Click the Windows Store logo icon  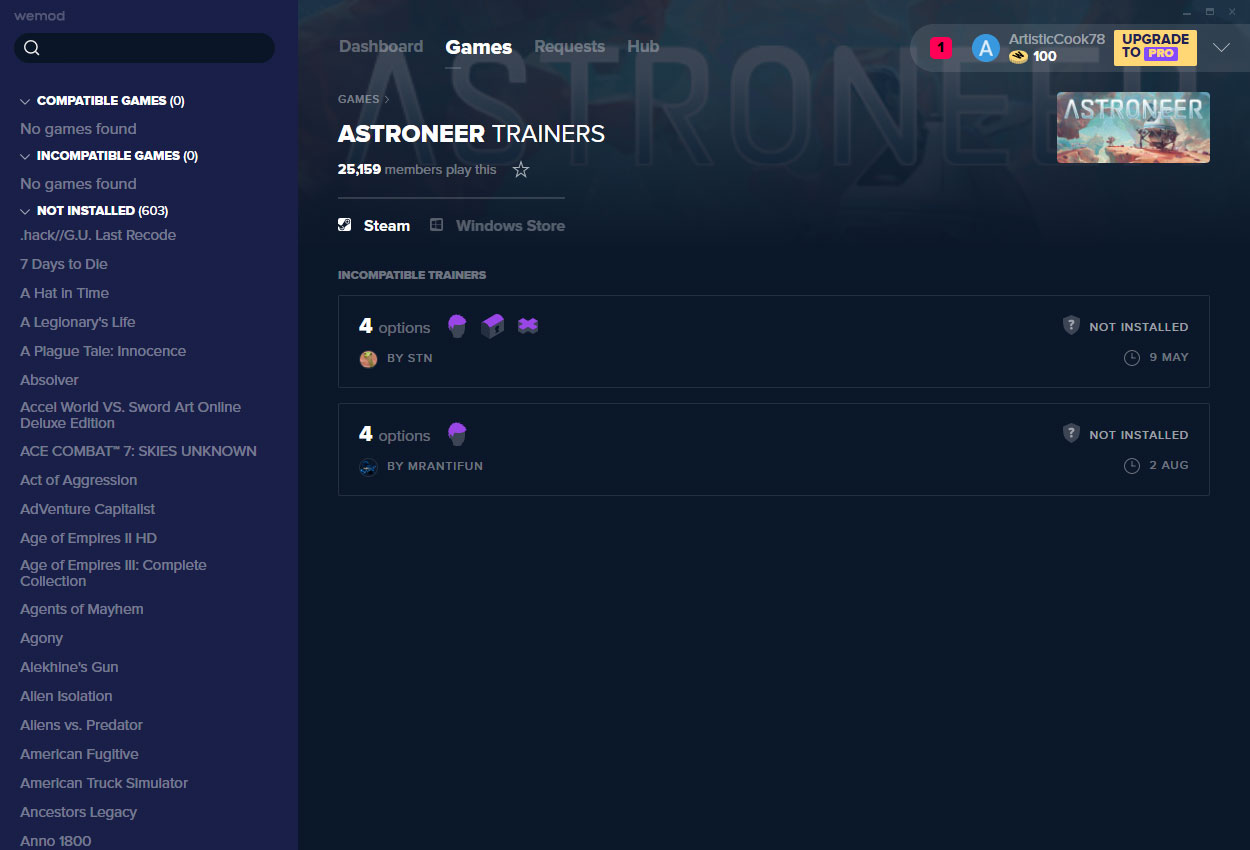437,225
